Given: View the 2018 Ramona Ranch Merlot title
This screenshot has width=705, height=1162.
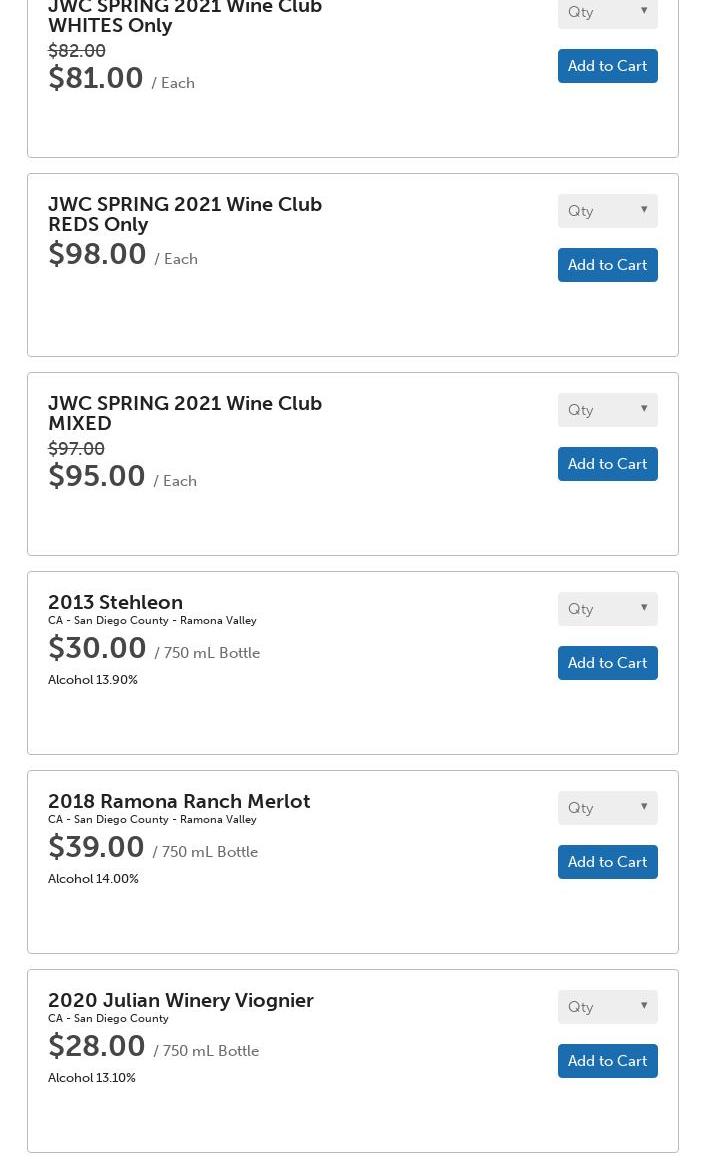Looking at the screenshot, I should coord(179,801).
